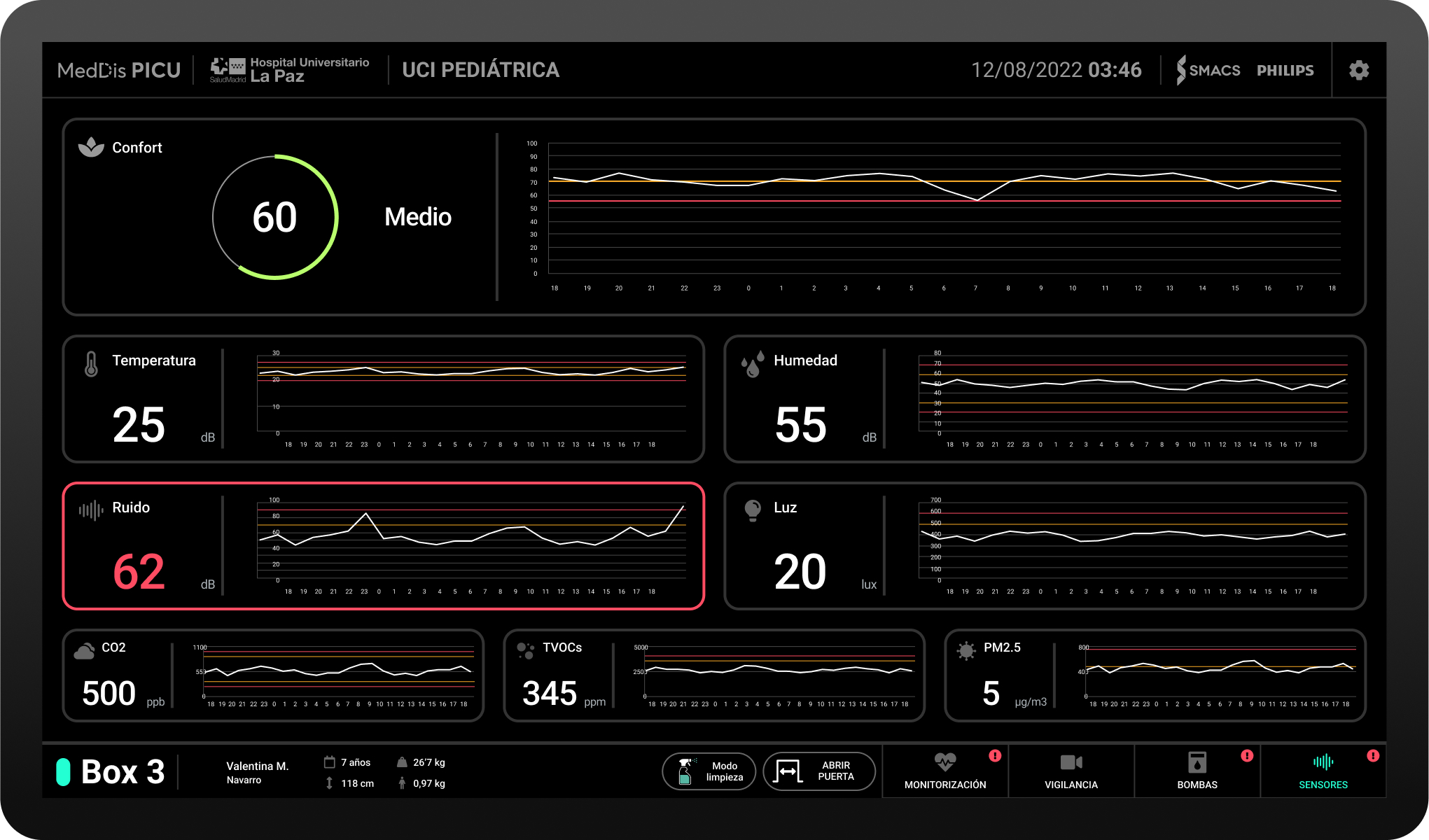1429x840 pixels.
Task: Click the Confort lotus icon
Action: (x=91, y=147)
